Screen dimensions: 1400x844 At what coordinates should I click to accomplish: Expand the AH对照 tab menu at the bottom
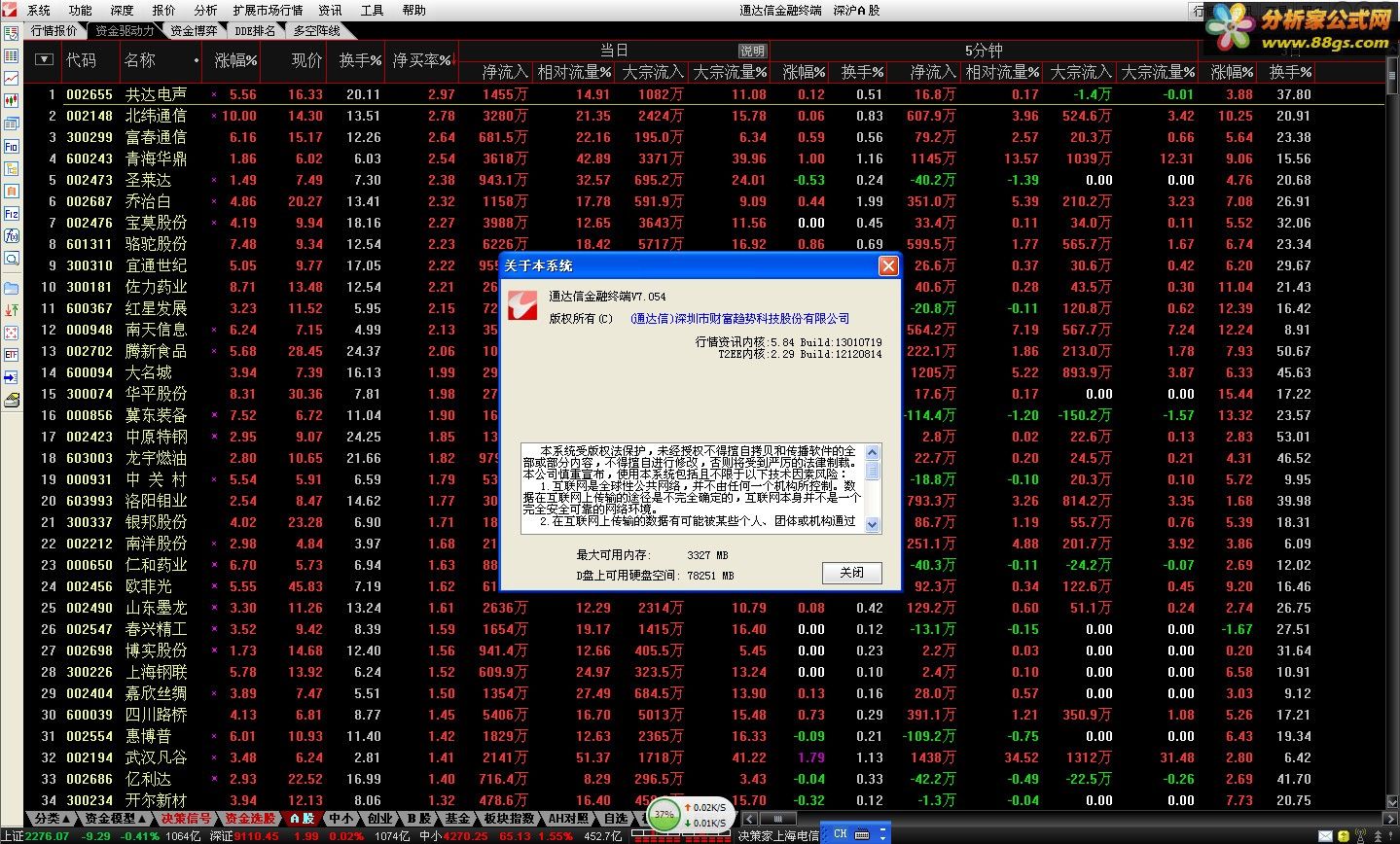click(x=570, y=819)
